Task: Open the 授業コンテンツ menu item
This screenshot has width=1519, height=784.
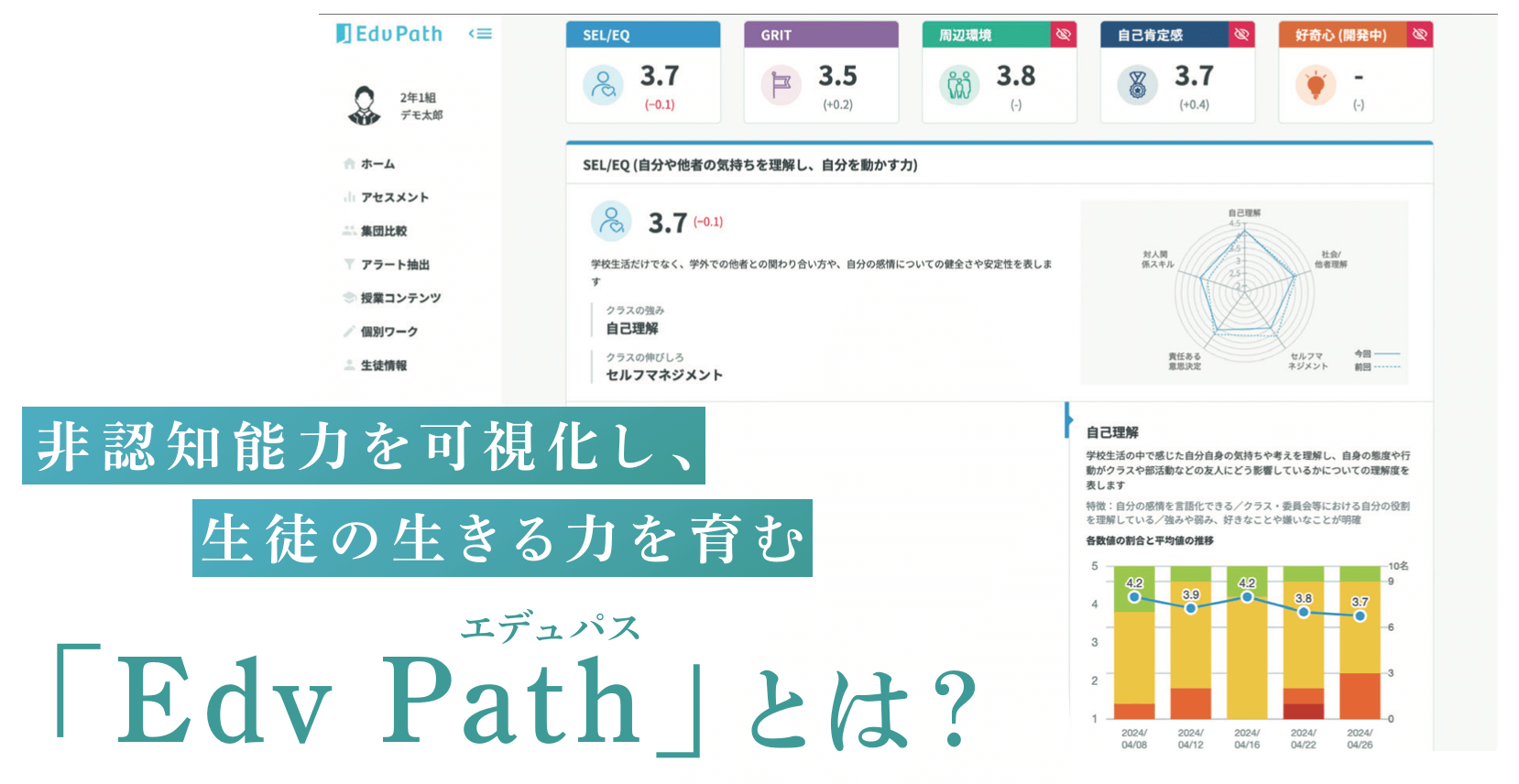Action: point(400,298)
